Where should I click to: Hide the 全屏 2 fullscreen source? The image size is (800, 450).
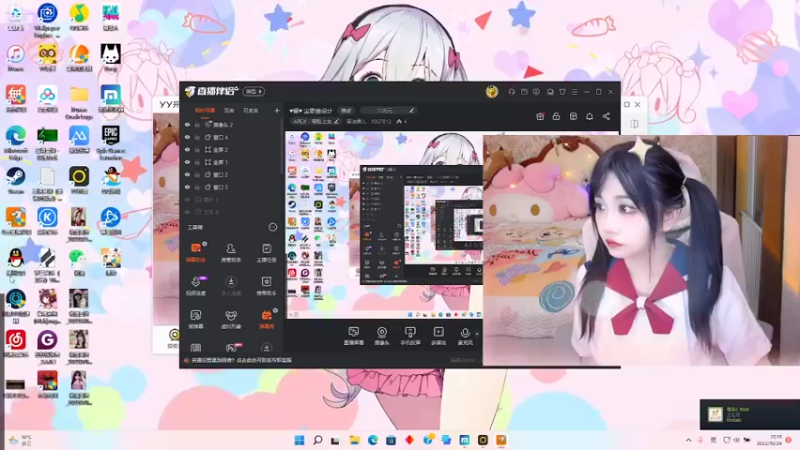[187, 149]
